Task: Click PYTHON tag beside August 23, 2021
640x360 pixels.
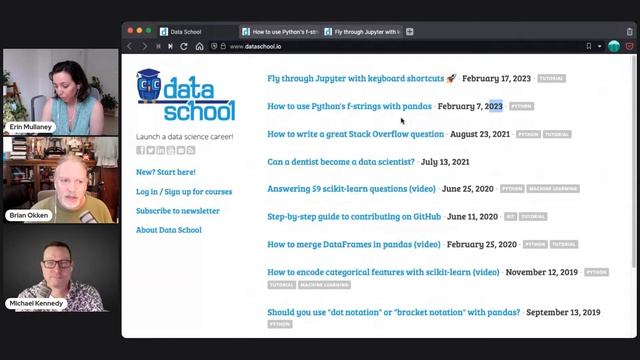Action: [528, 134]
